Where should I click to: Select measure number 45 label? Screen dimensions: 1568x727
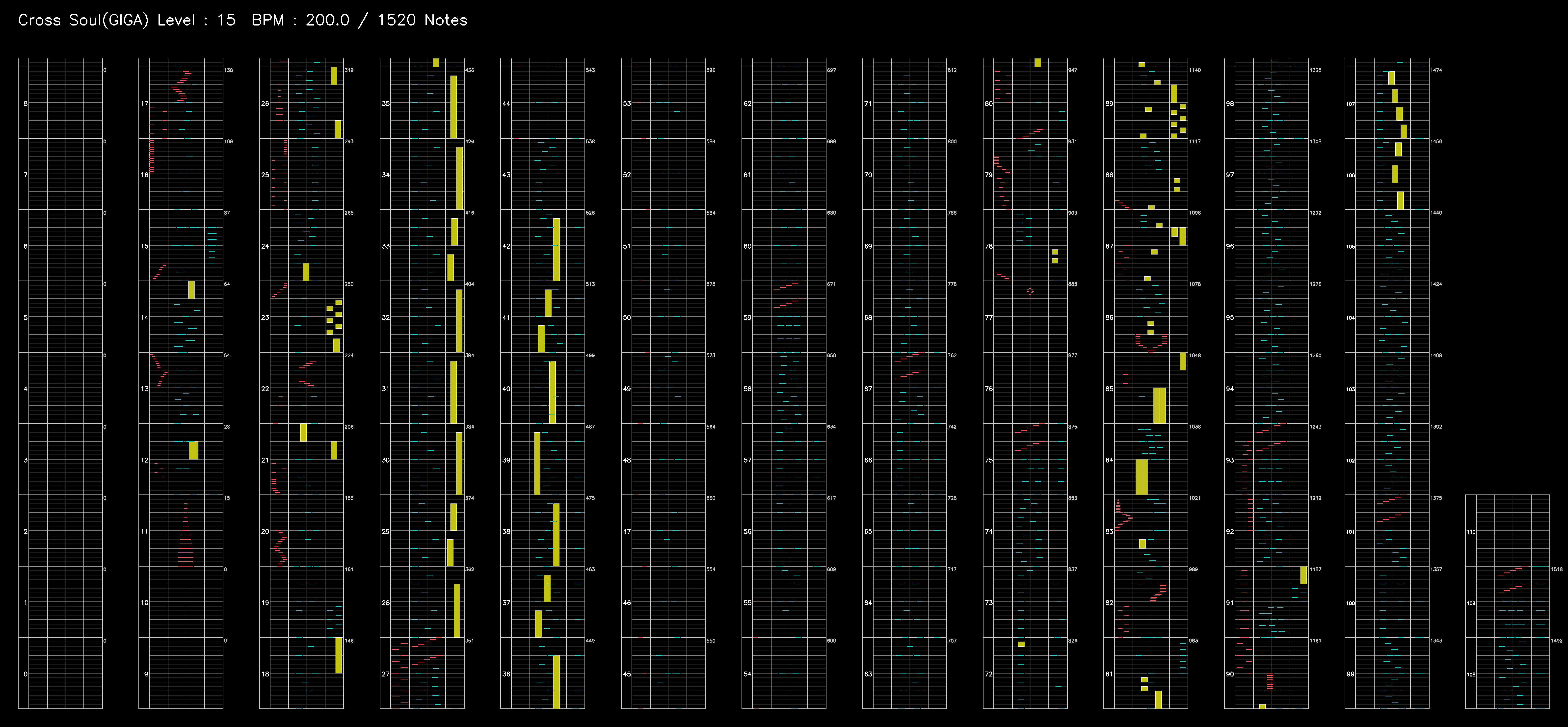coord(626,674)
